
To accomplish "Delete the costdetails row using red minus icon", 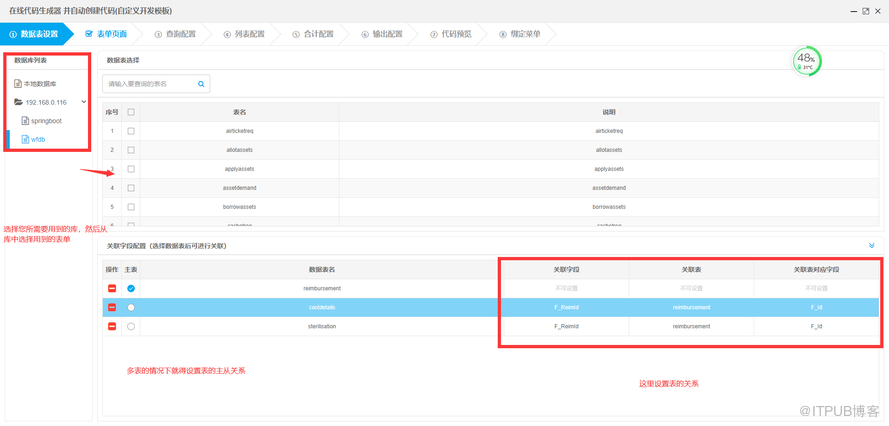I will click(112, 308).
